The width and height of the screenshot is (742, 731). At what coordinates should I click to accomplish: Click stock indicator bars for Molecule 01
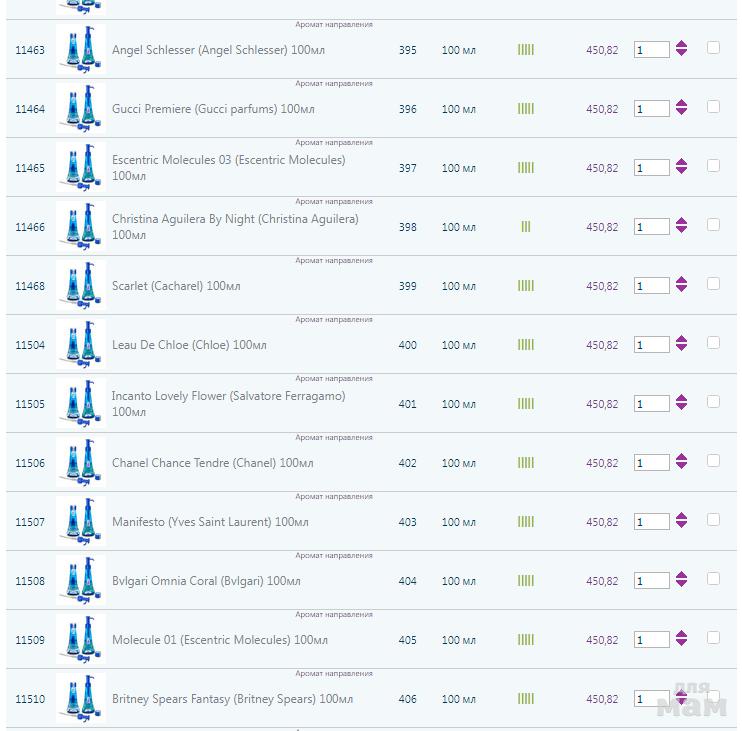tap(525, 640)
